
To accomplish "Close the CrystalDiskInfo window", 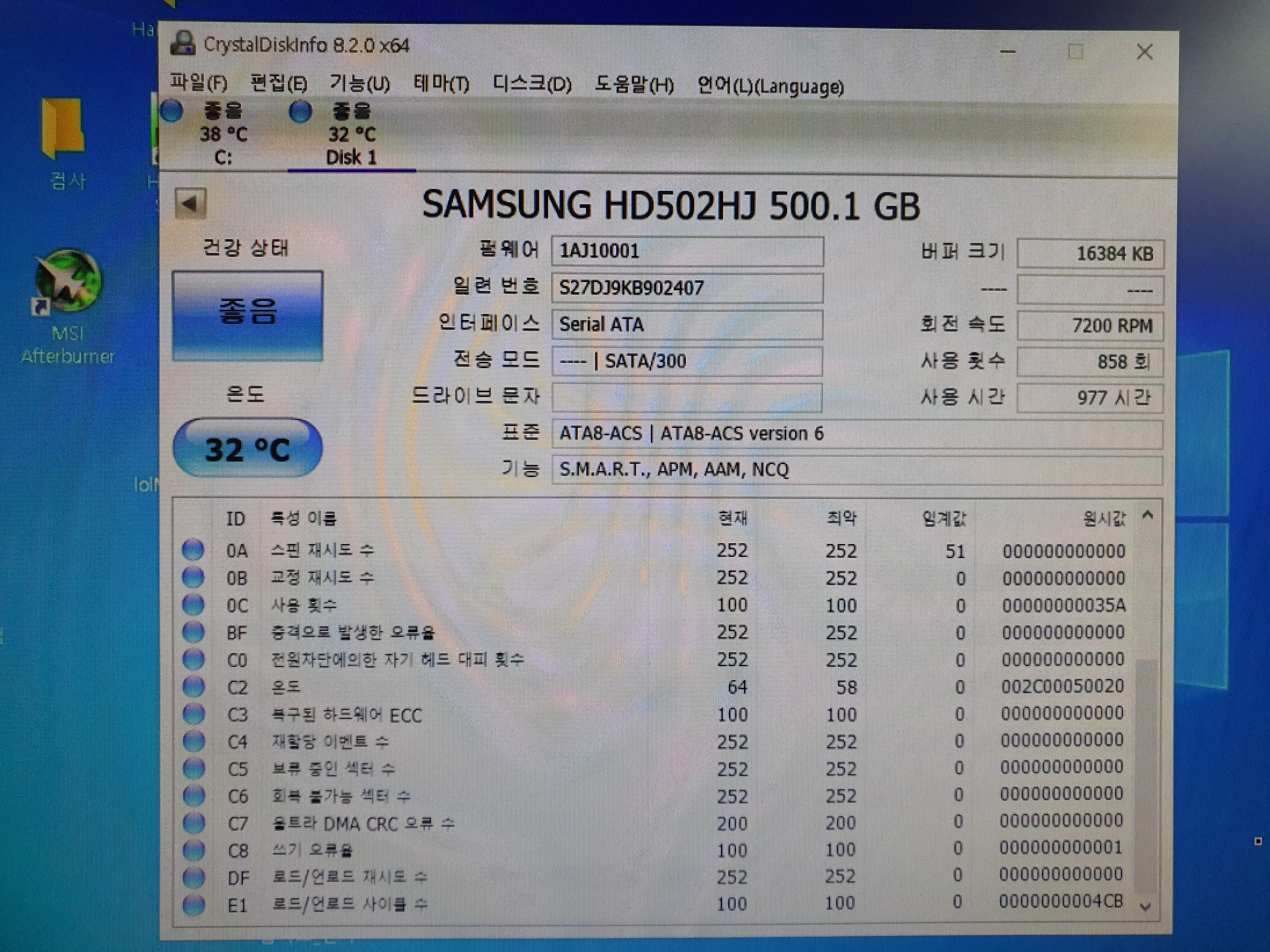I will (x=1145, y=52).
